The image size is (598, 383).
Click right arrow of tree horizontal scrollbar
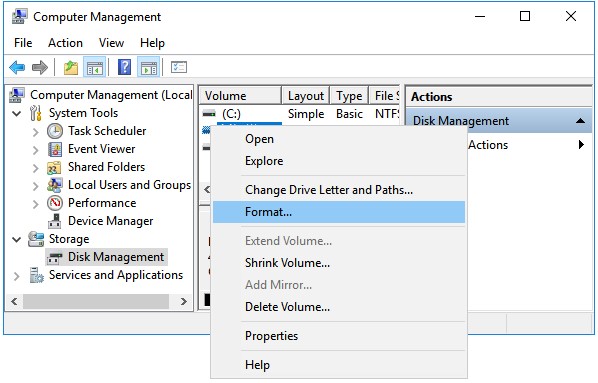(x=184, y=302)
